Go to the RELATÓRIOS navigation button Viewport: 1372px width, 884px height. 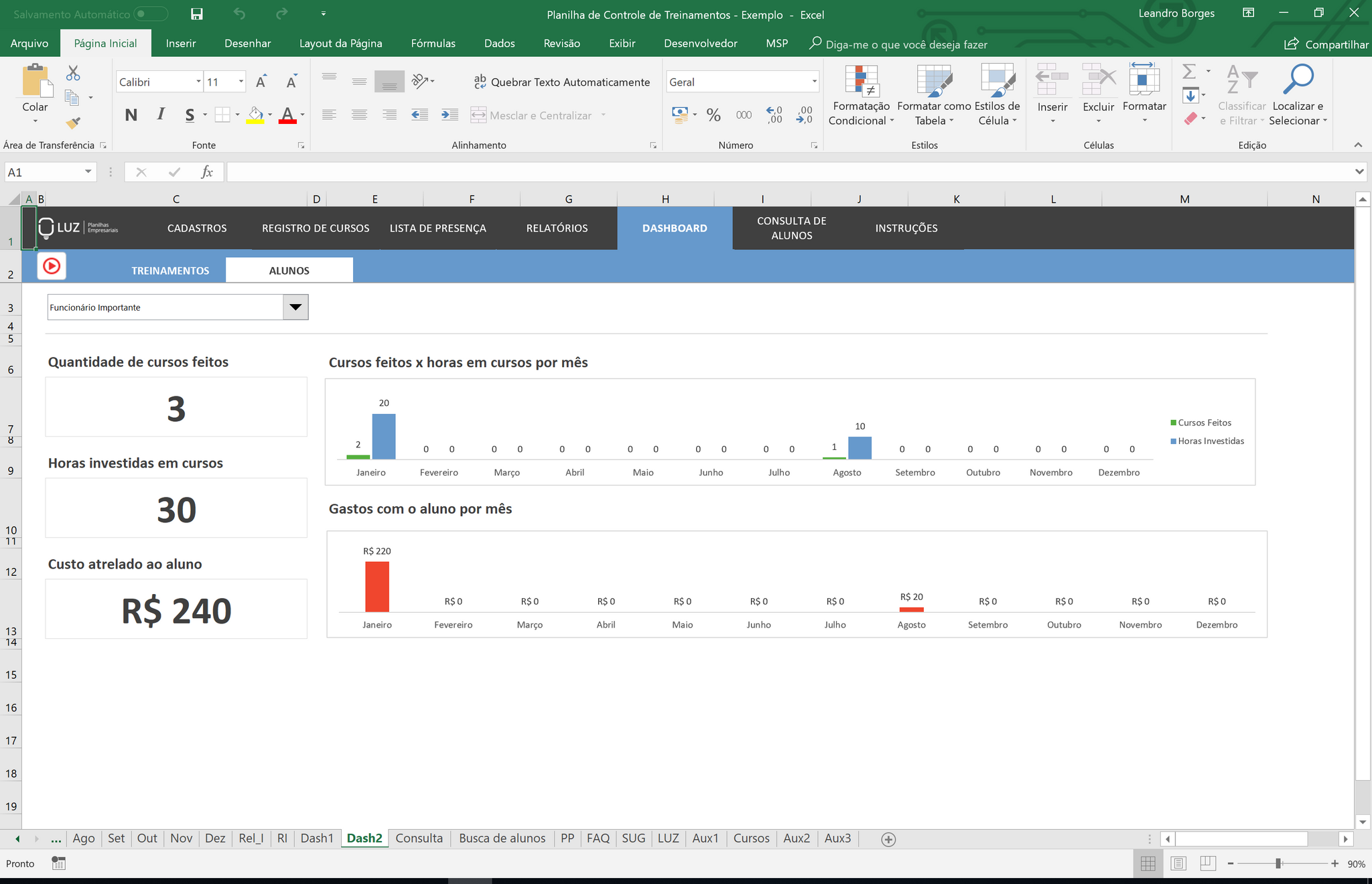pyautogui.click(x=557, y=228)
